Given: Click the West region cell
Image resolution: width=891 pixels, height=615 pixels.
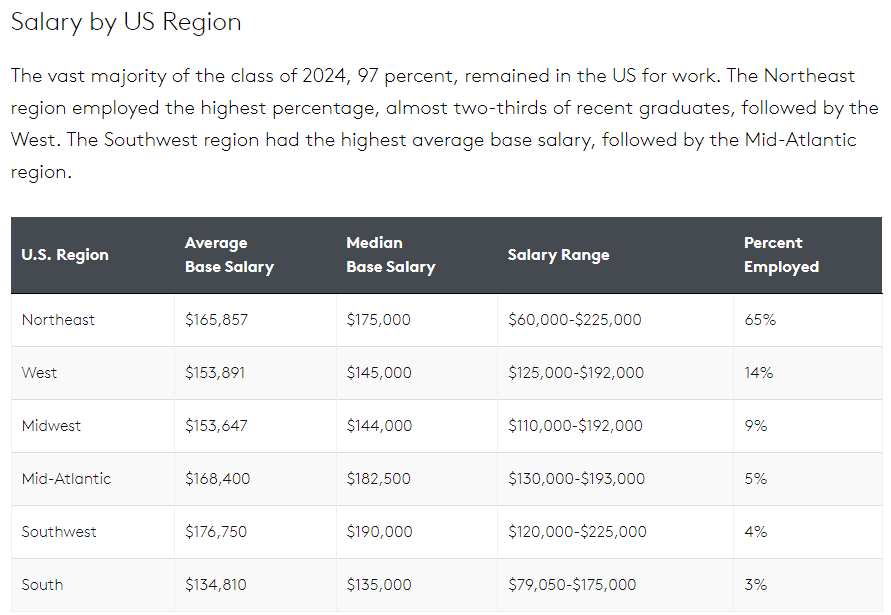Looking at the screenshot, I should coord(40,373).
